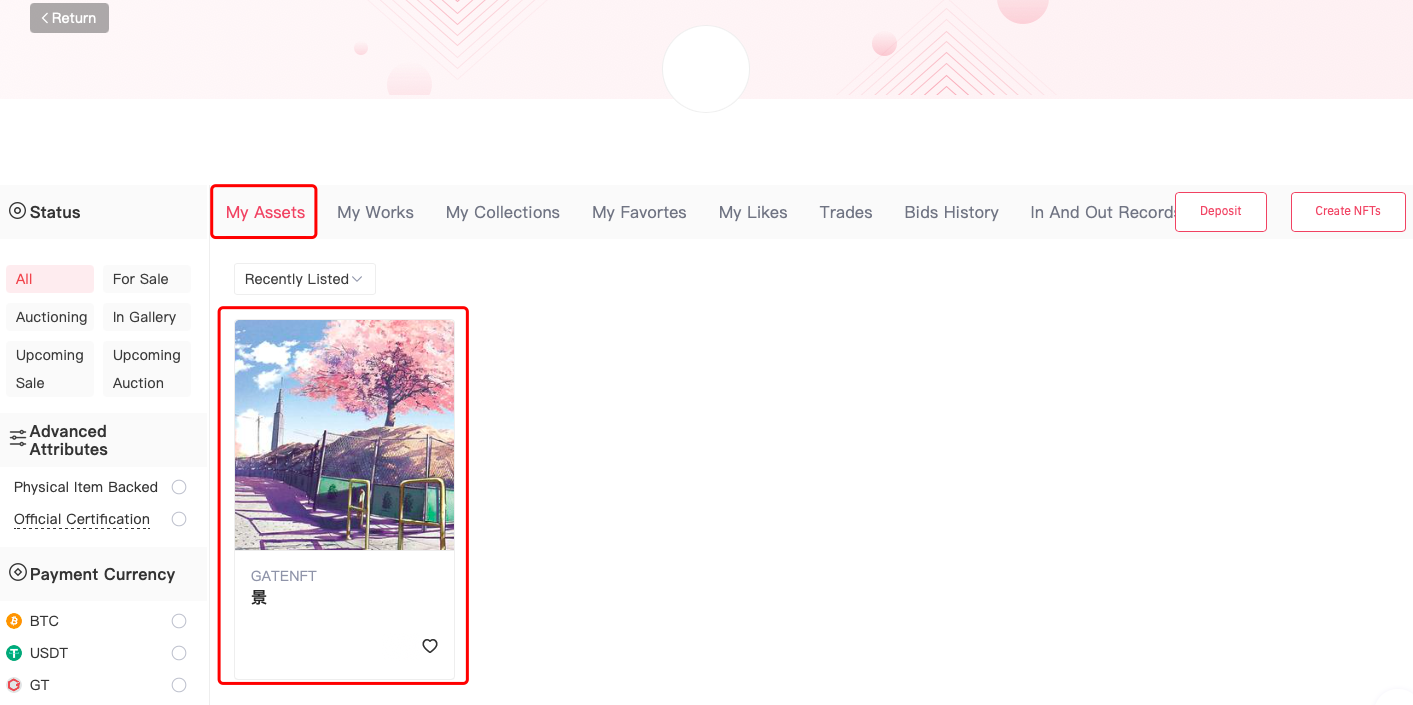
Task: Click the Payment Currency section icon
Action: [17, 573]
